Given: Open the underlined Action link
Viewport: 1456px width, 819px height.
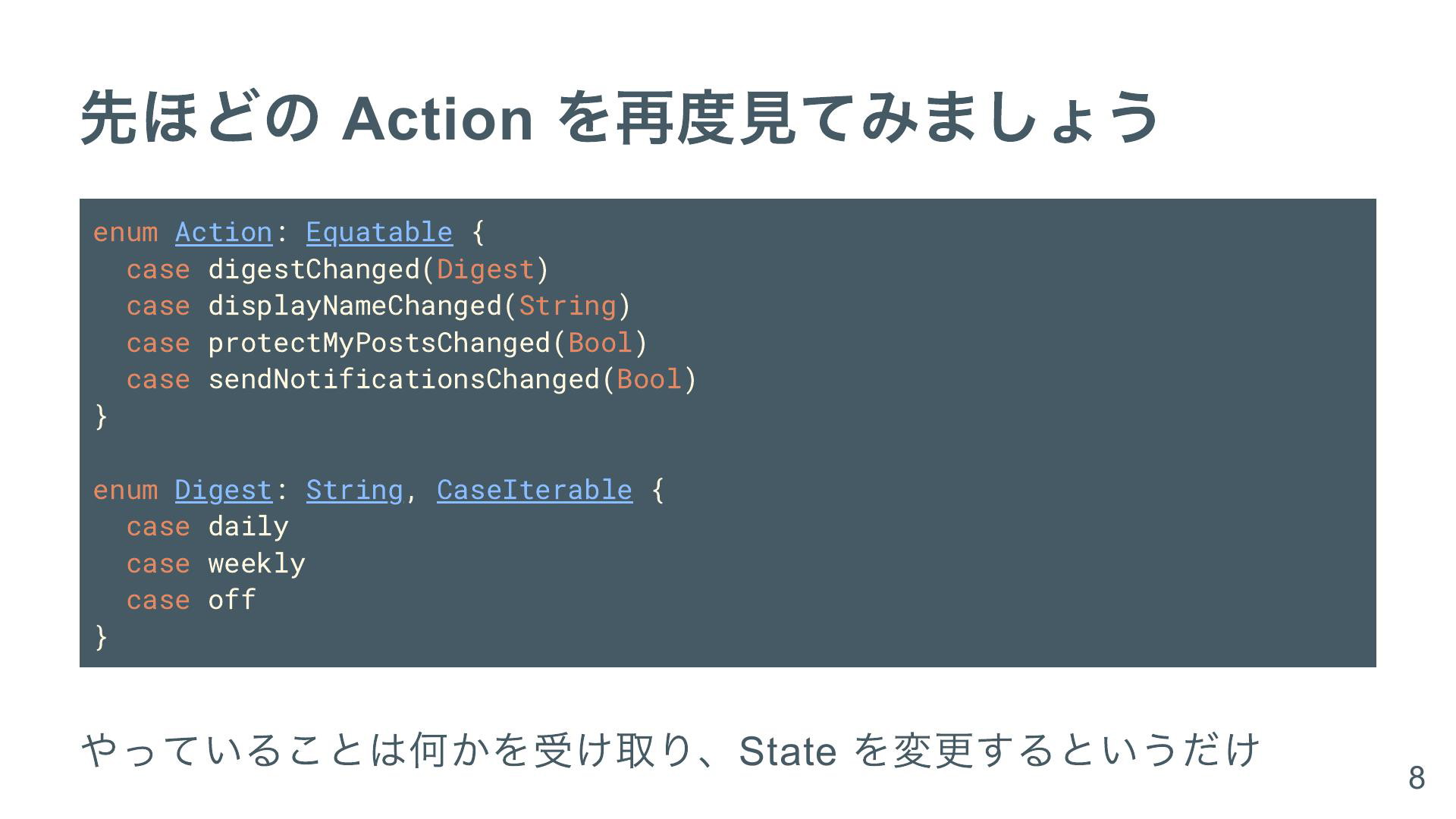Looking at the screenshot, I should 224,232.
